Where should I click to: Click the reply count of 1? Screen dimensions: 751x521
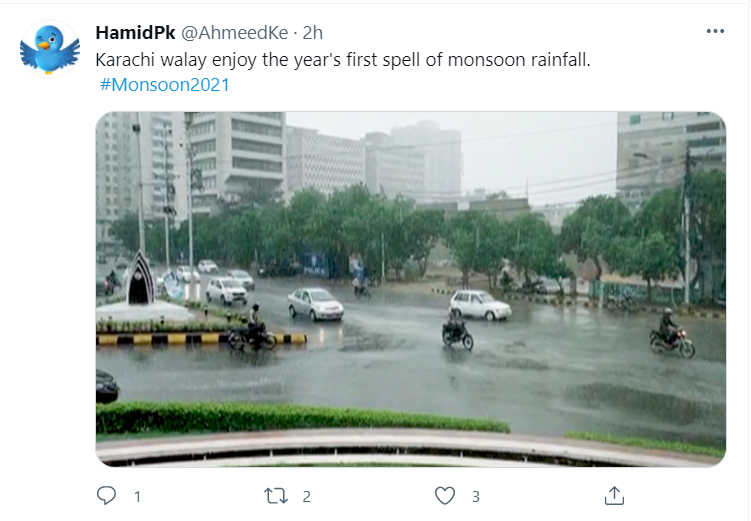pyautogui.click(x=137, y=497)
